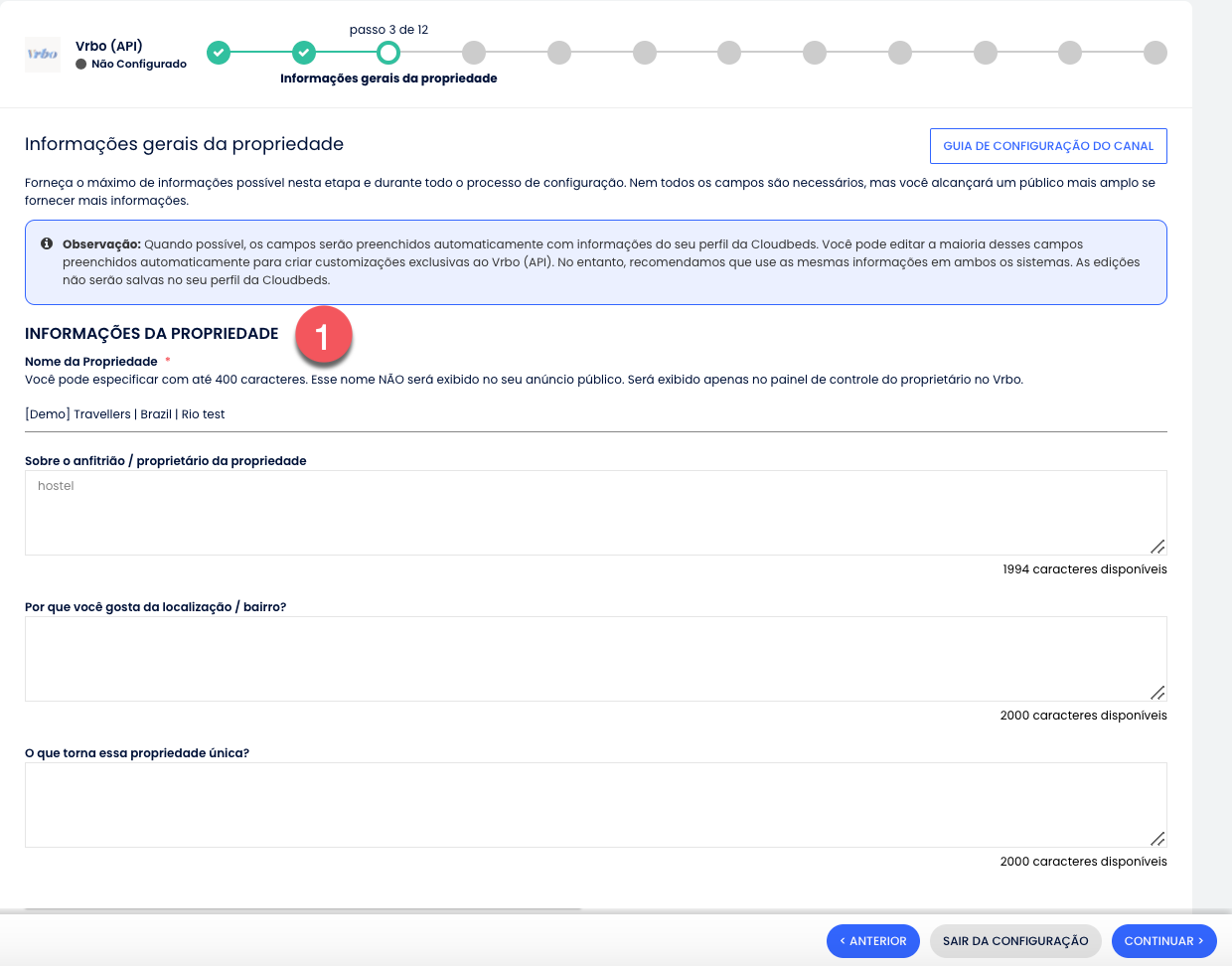1232x966 pixels.
Task: Click the unique property description text area
Action: coord(595,804)
